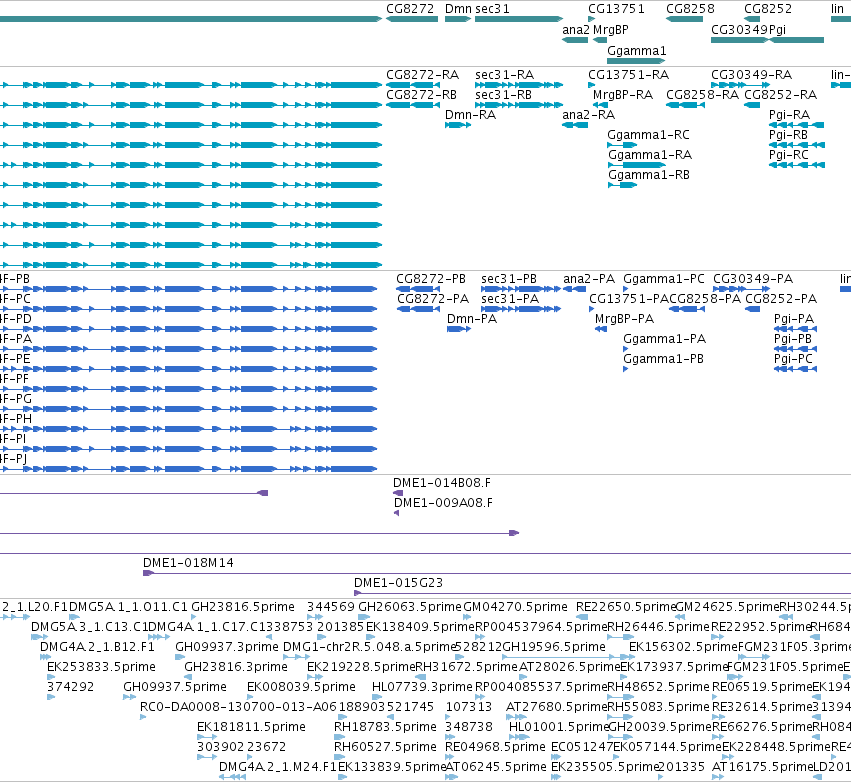Select the Dmn gene label
Screen dimensions: 851x782
pos(458,9)
